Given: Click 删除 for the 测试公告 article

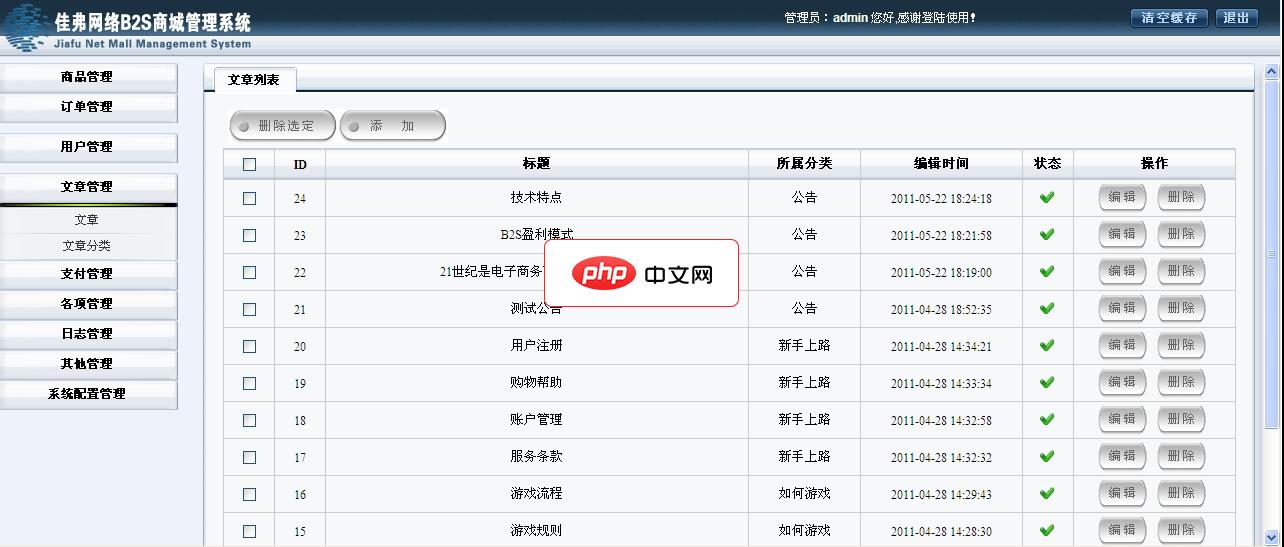Looking at the screenshot, I should pyautogui.click(x=1181, y=308).
